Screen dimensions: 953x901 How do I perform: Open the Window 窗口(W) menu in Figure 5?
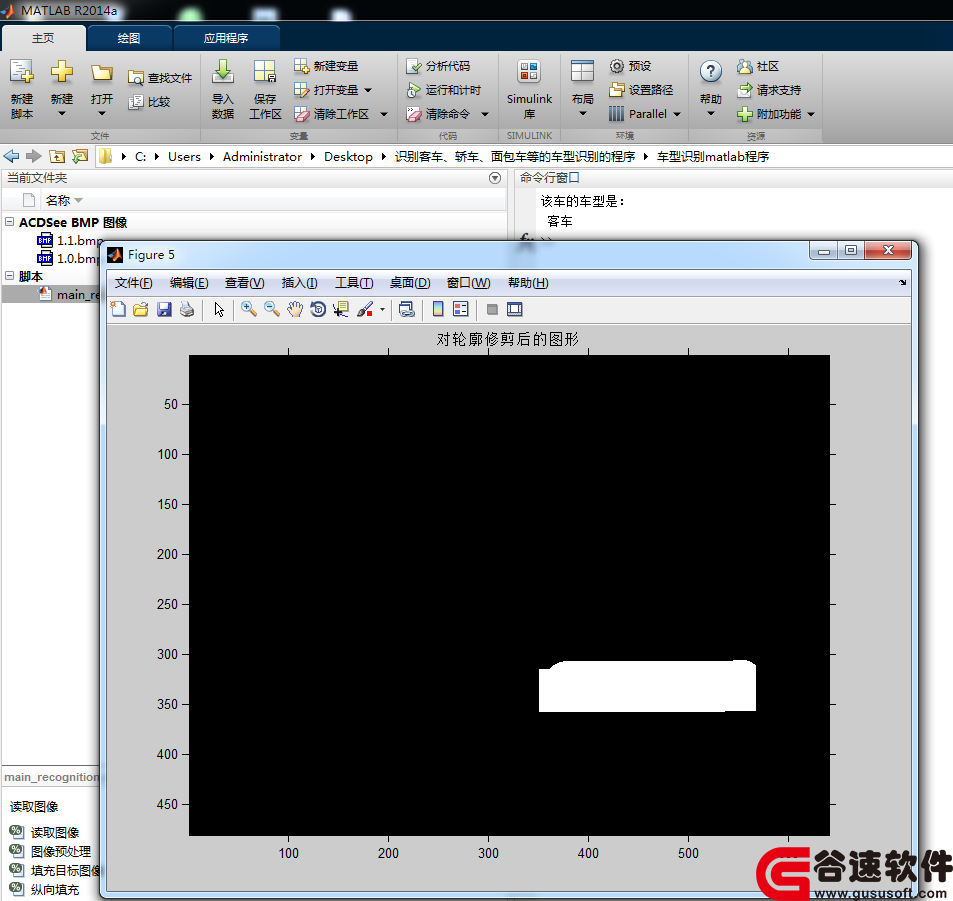click(469, 283)
